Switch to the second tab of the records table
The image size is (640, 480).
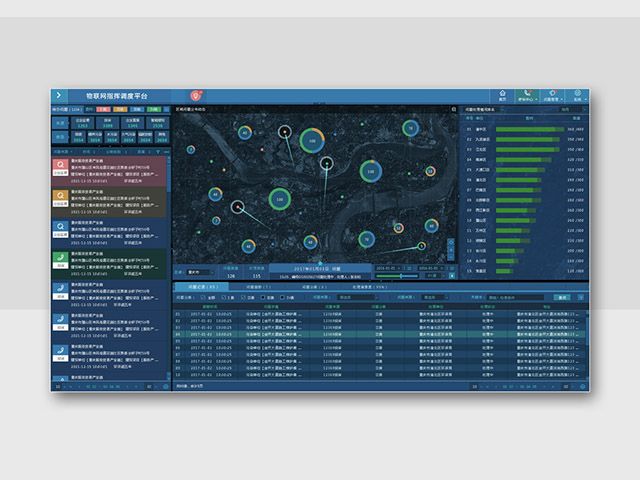click(257, 286)
